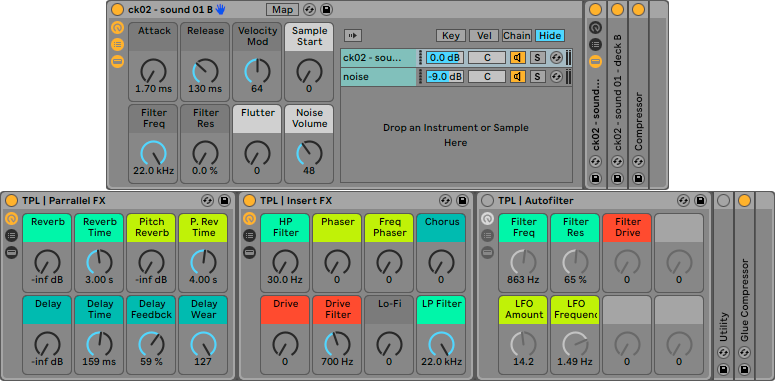Click the hot-swap icon on Glue Compressor

pos(744,352)
